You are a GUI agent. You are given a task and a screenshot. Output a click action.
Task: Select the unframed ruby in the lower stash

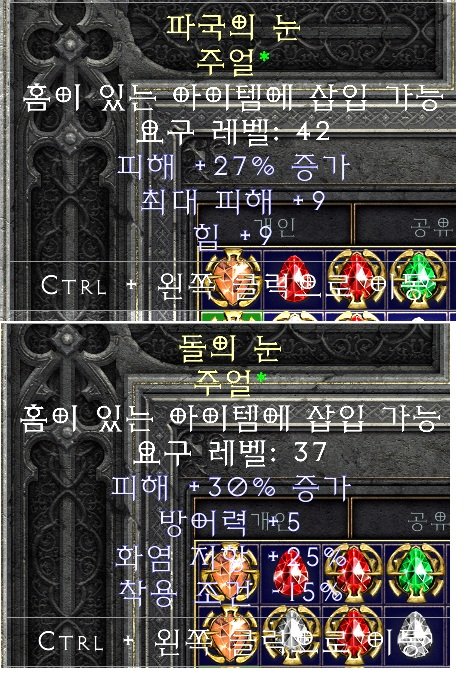click(x=291, y=572)
